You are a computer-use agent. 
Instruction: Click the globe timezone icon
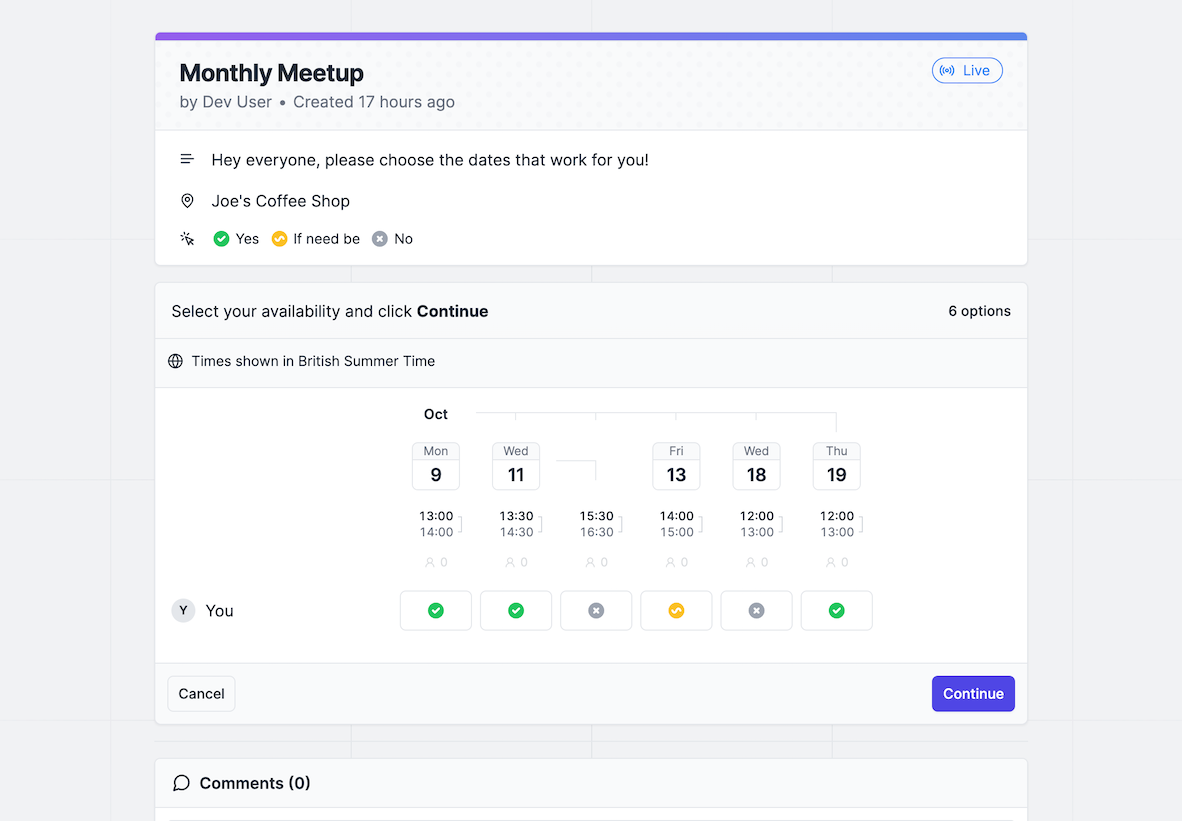[176, 361]
